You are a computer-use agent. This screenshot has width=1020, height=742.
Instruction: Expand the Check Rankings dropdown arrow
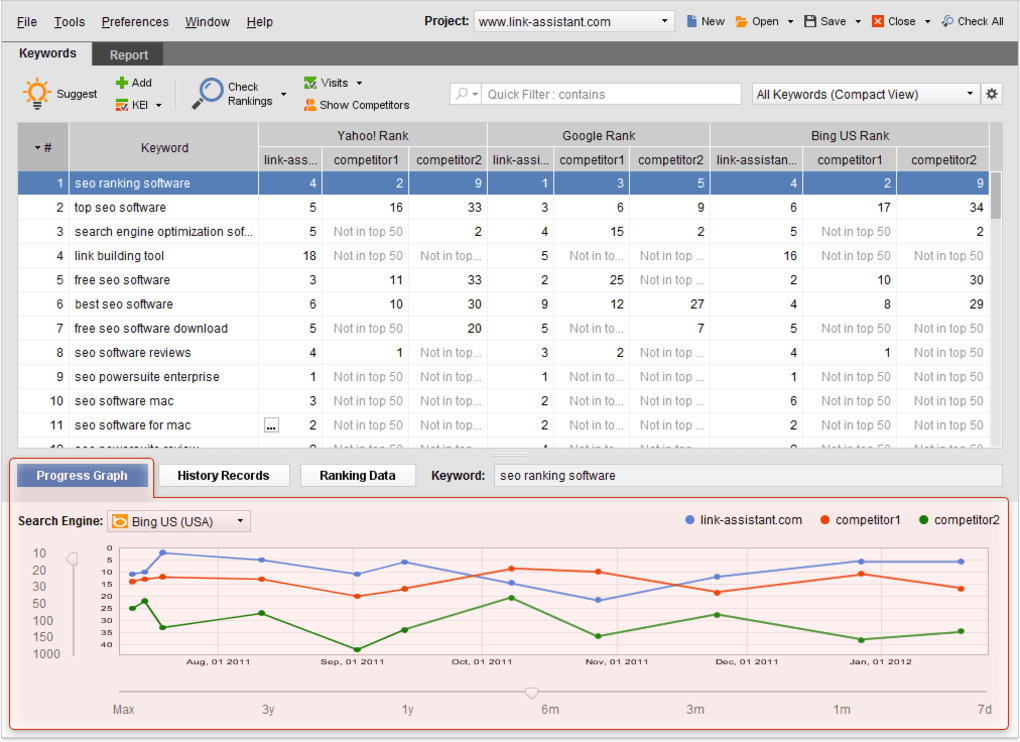click(x=284, y=94)
